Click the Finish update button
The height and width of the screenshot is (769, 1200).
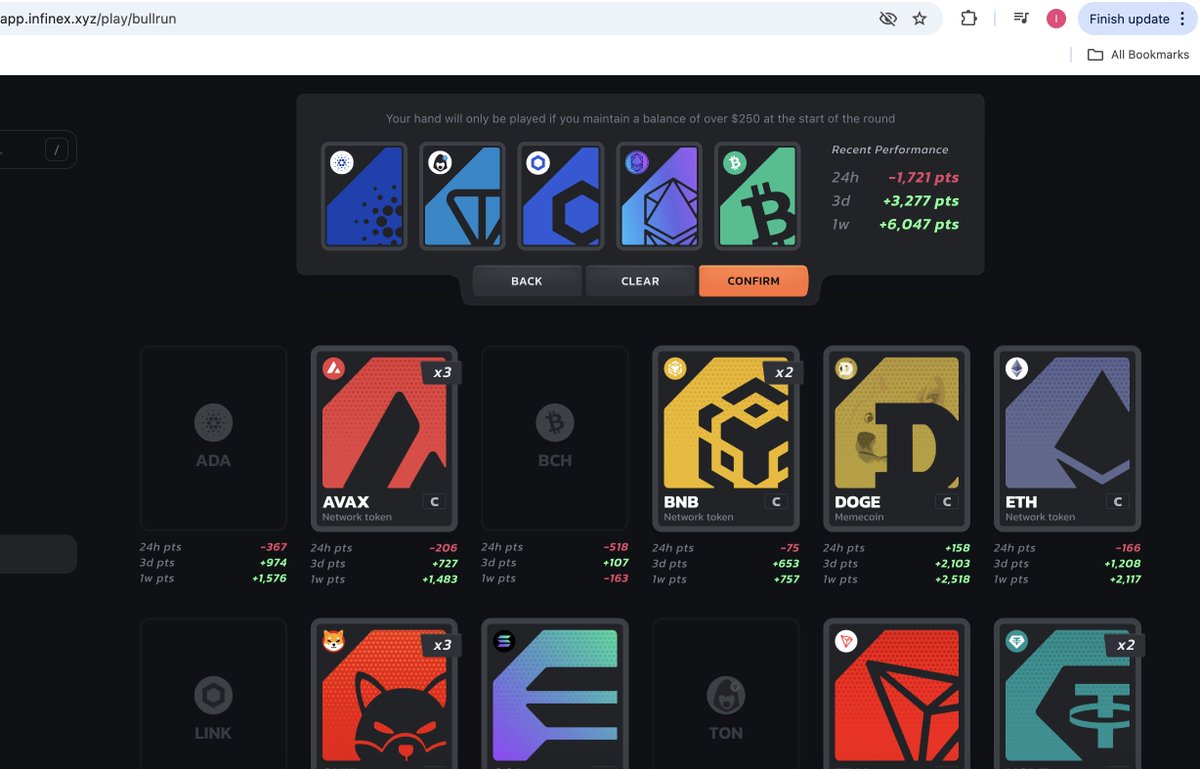1138,18
